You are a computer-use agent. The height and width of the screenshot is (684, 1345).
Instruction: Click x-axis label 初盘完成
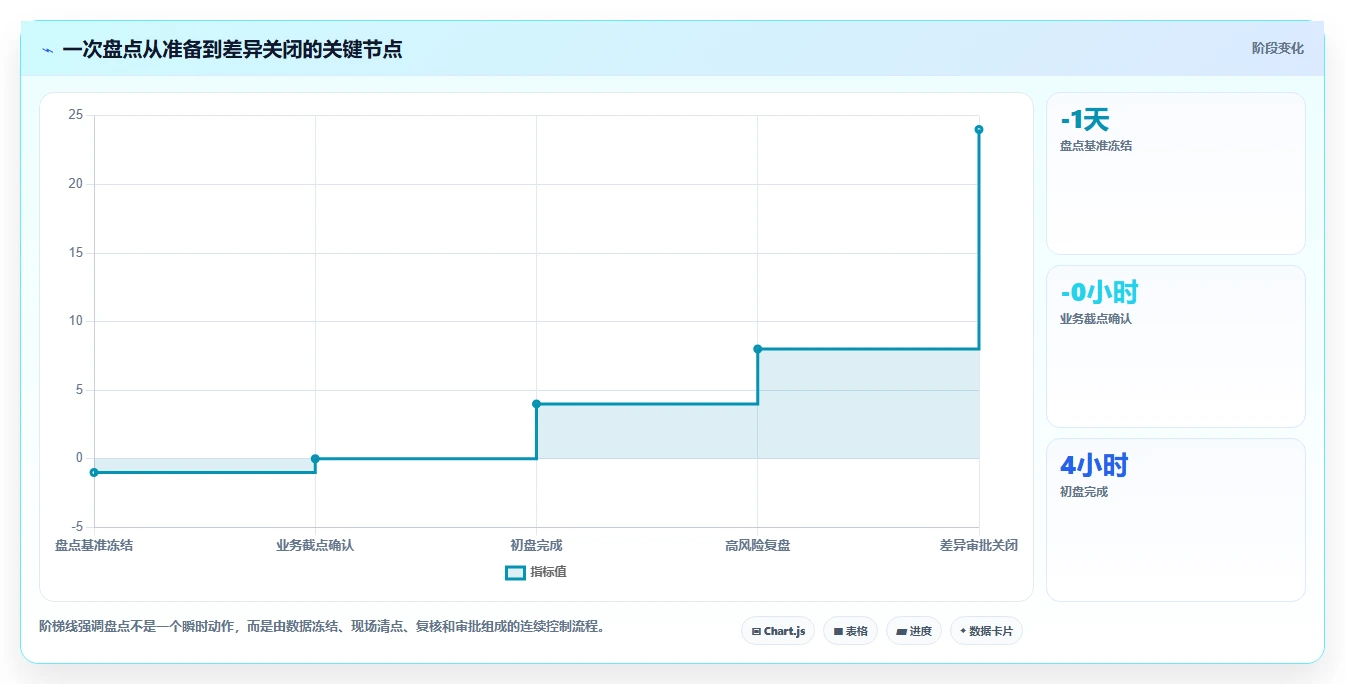point(536,545)
